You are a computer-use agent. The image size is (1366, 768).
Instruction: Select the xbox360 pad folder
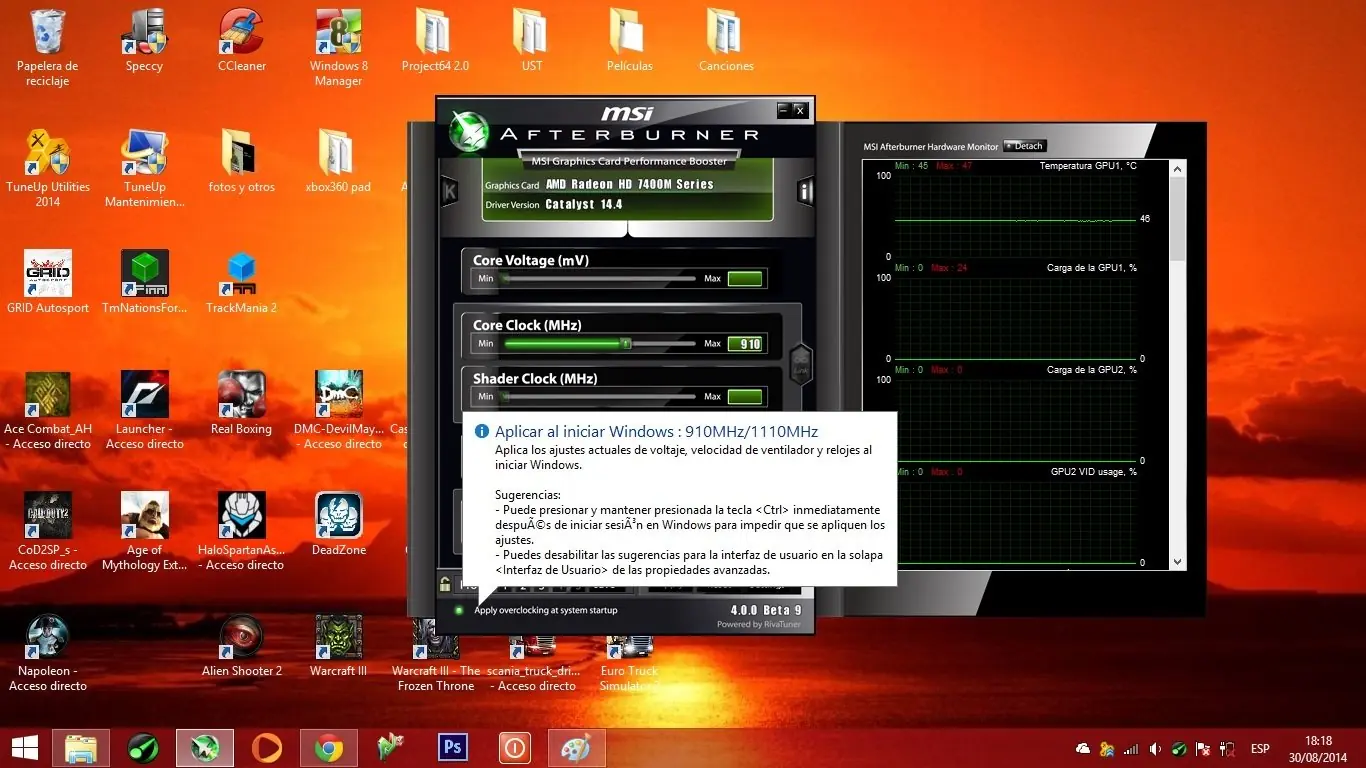pyautogui.click(x=338, y=162)
